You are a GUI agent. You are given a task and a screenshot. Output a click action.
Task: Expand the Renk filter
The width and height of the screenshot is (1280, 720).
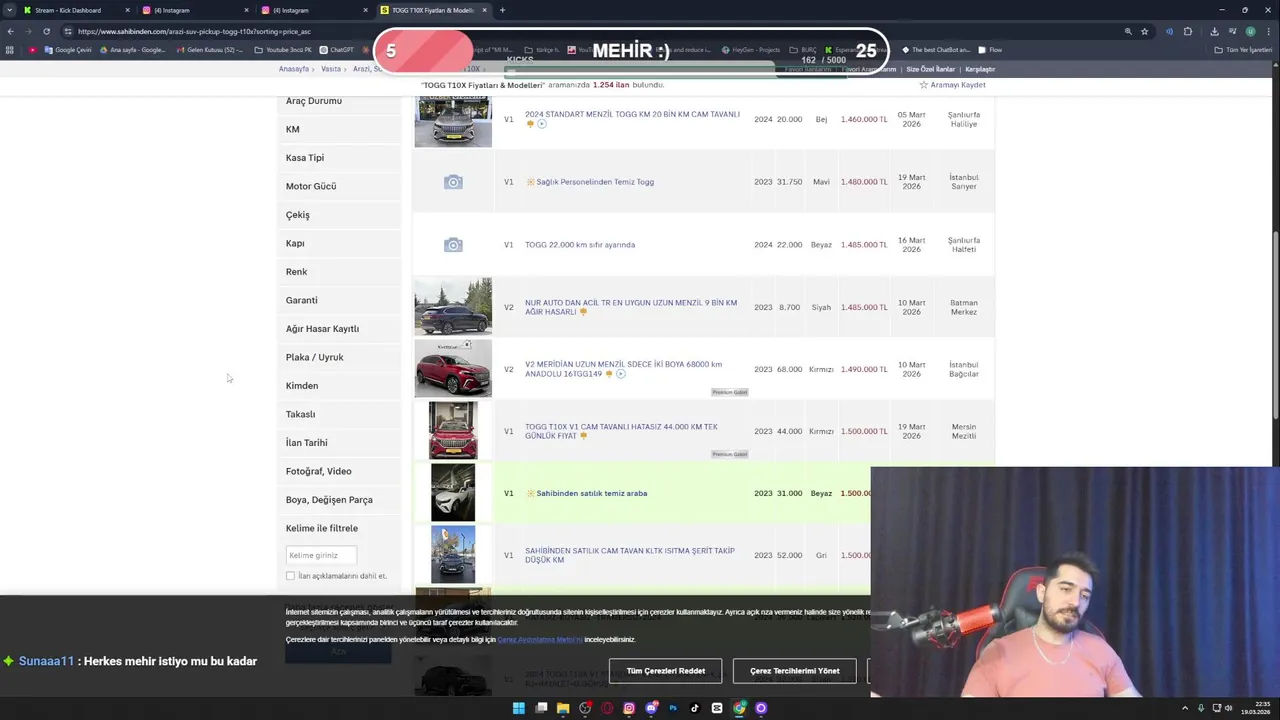coord(339,272)
